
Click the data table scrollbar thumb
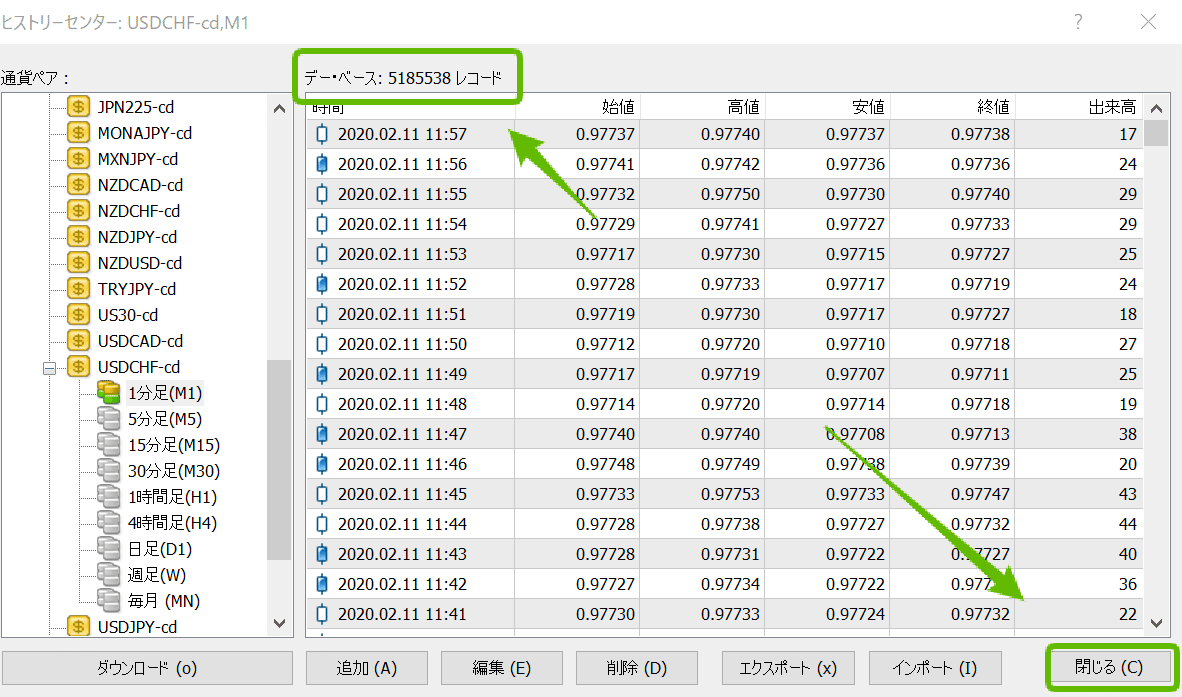[1156, 133]
